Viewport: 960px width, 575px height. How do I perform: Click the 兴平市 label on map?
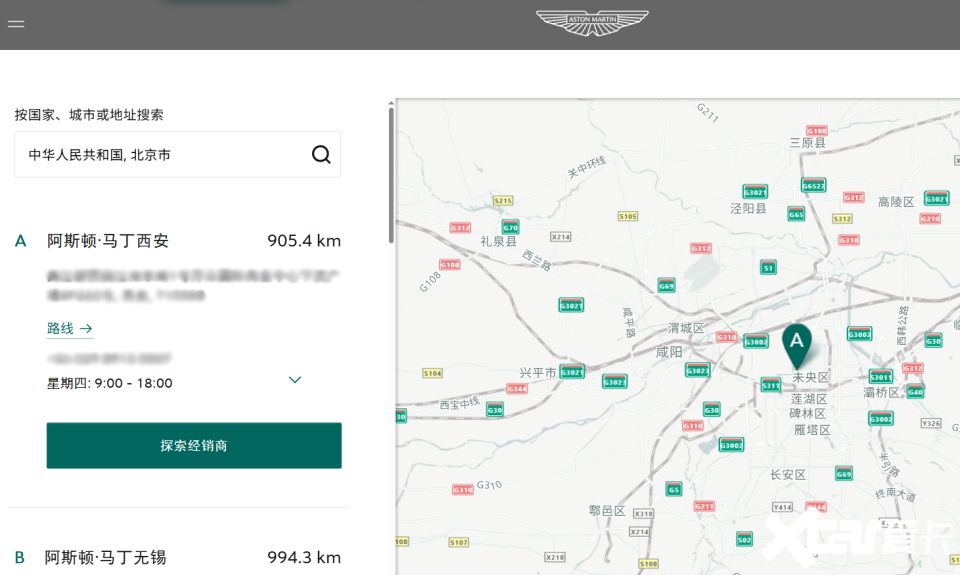(x=538, y=372)
